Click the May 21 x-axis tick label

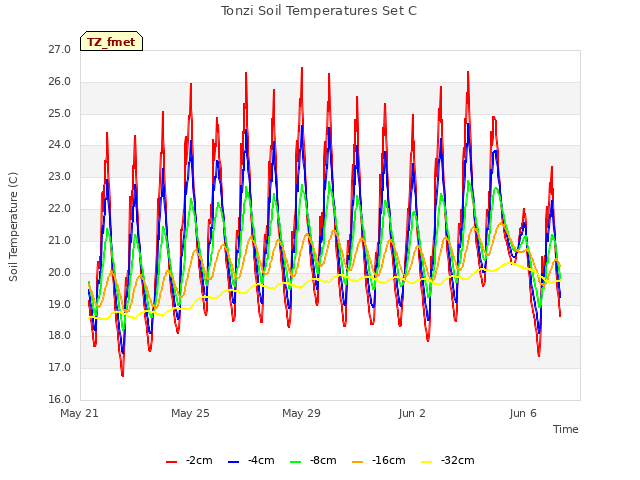[x=80, y=413]
